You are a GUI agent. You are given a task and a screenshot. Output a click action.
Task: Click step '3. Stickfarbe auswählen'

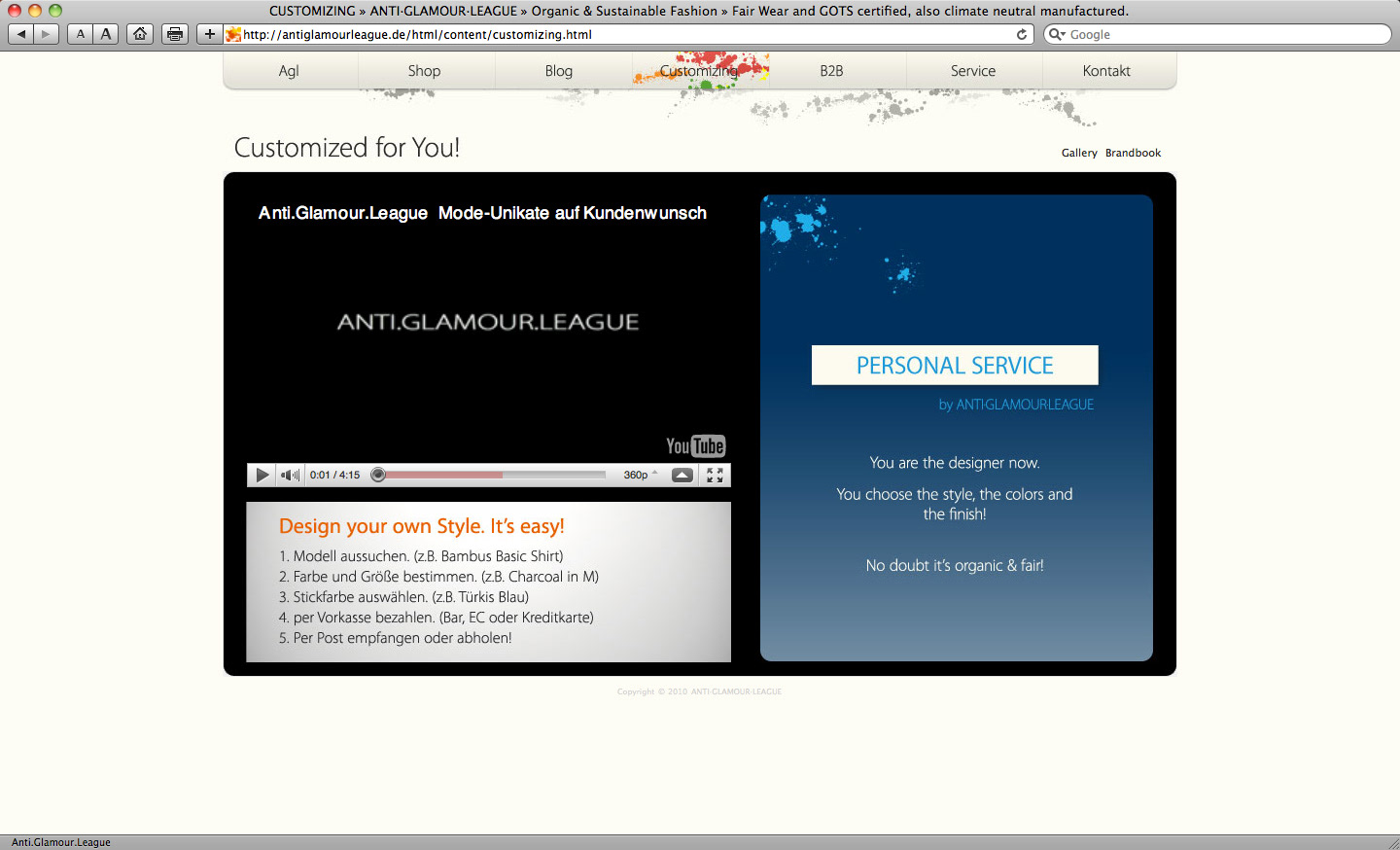tap(403, 597)
